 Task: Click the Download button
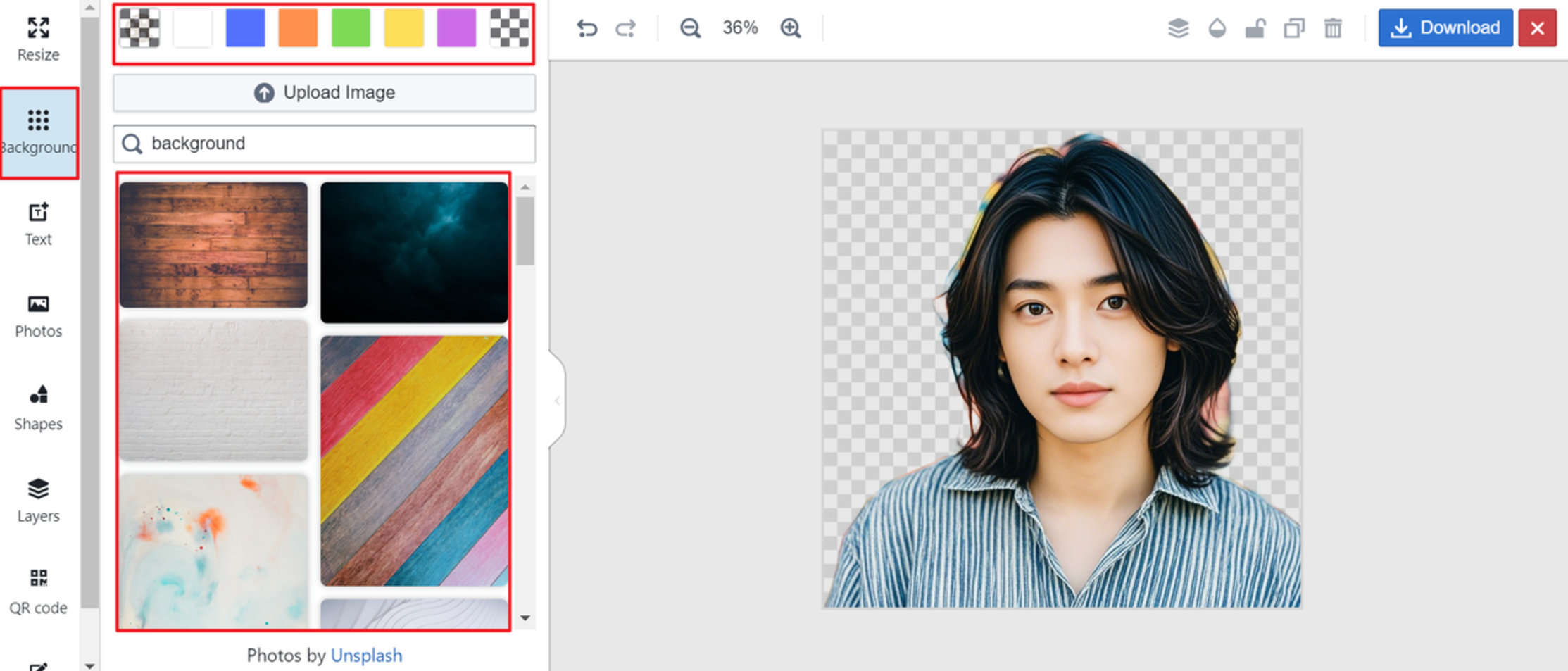point(1445,27)
